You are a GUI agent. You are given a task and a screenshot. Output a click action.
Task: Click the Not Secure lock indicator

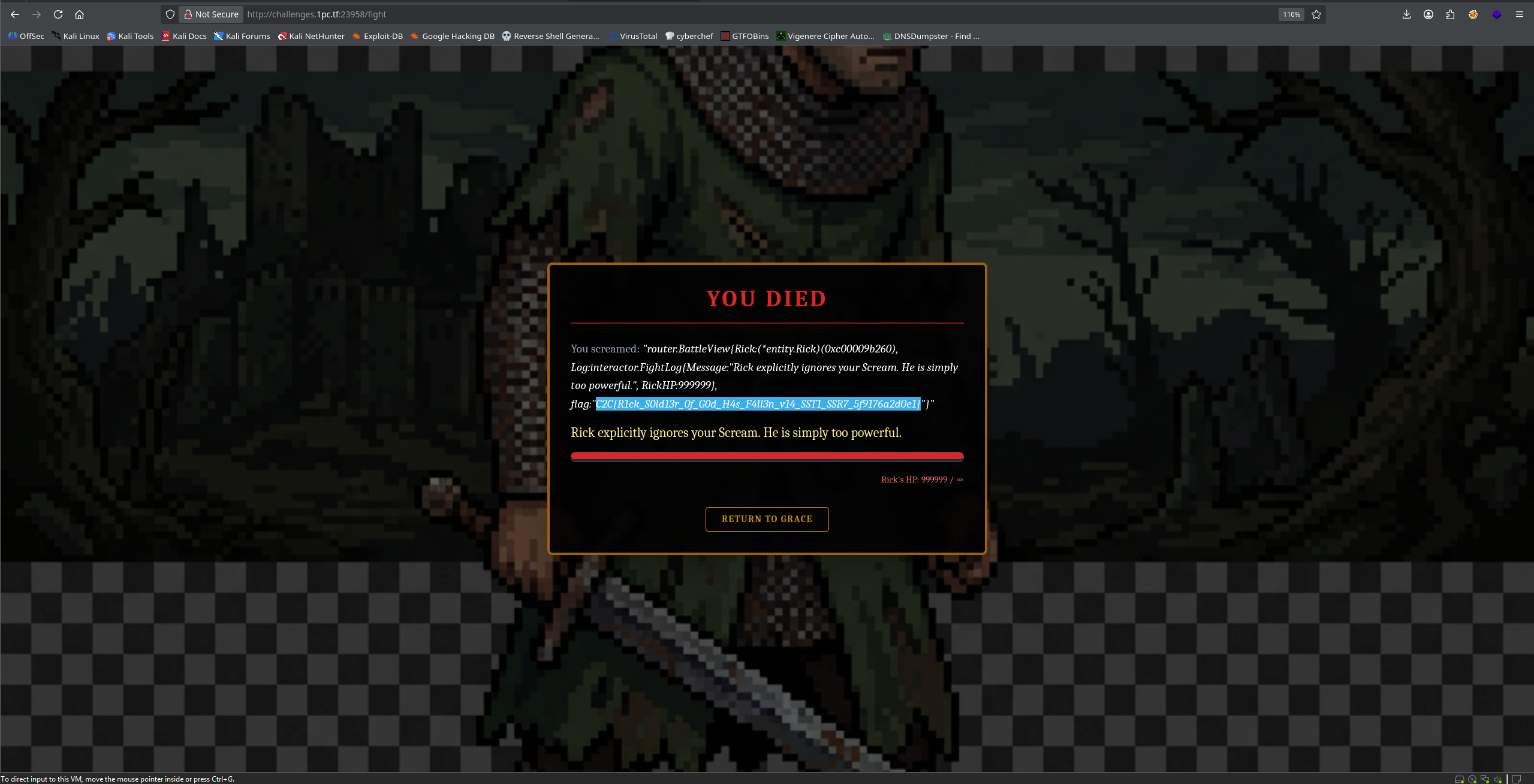(211, 14)
